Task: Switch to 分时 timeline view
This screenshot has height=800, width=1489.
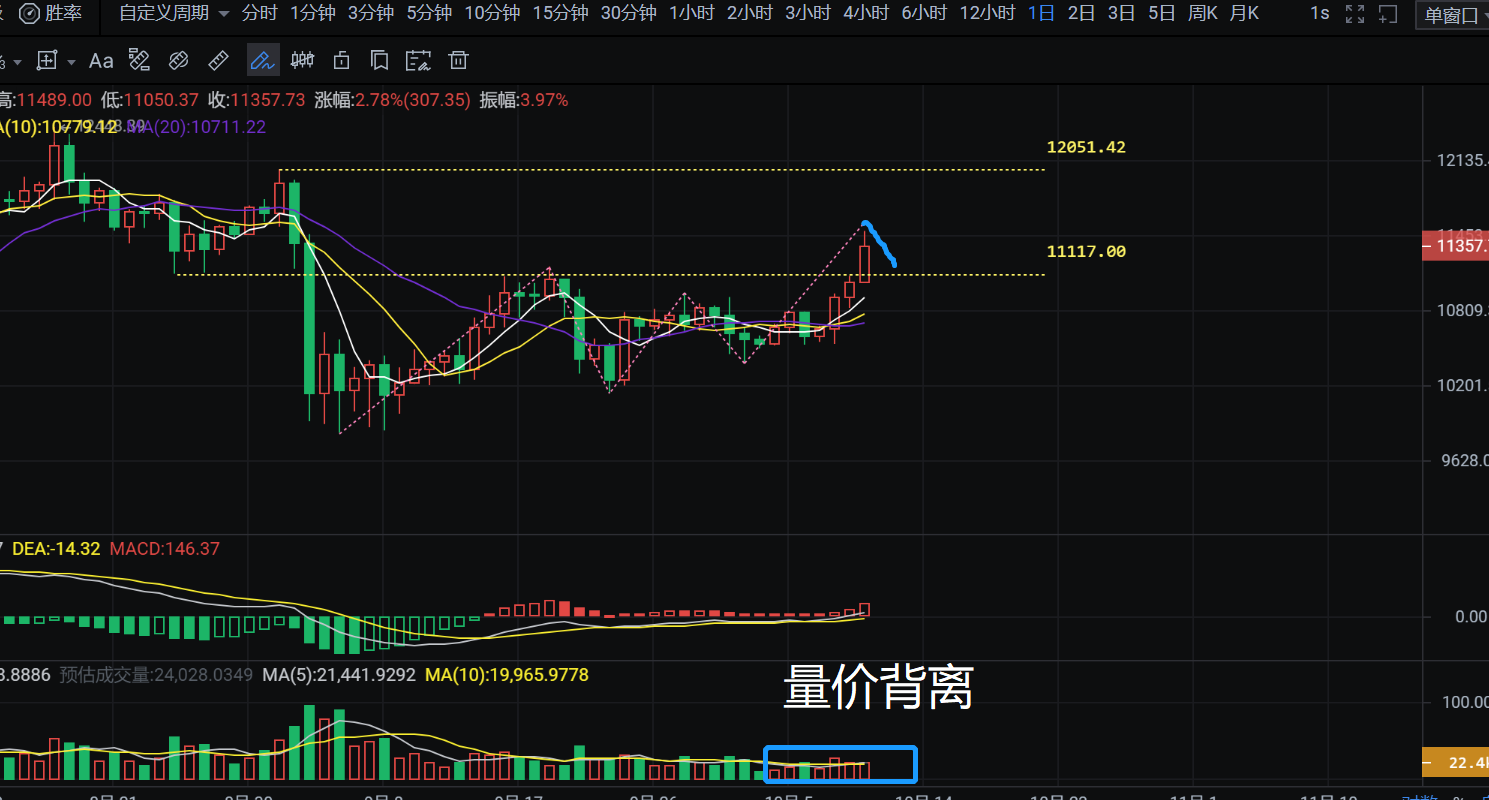Action: [x=259, y=13]
